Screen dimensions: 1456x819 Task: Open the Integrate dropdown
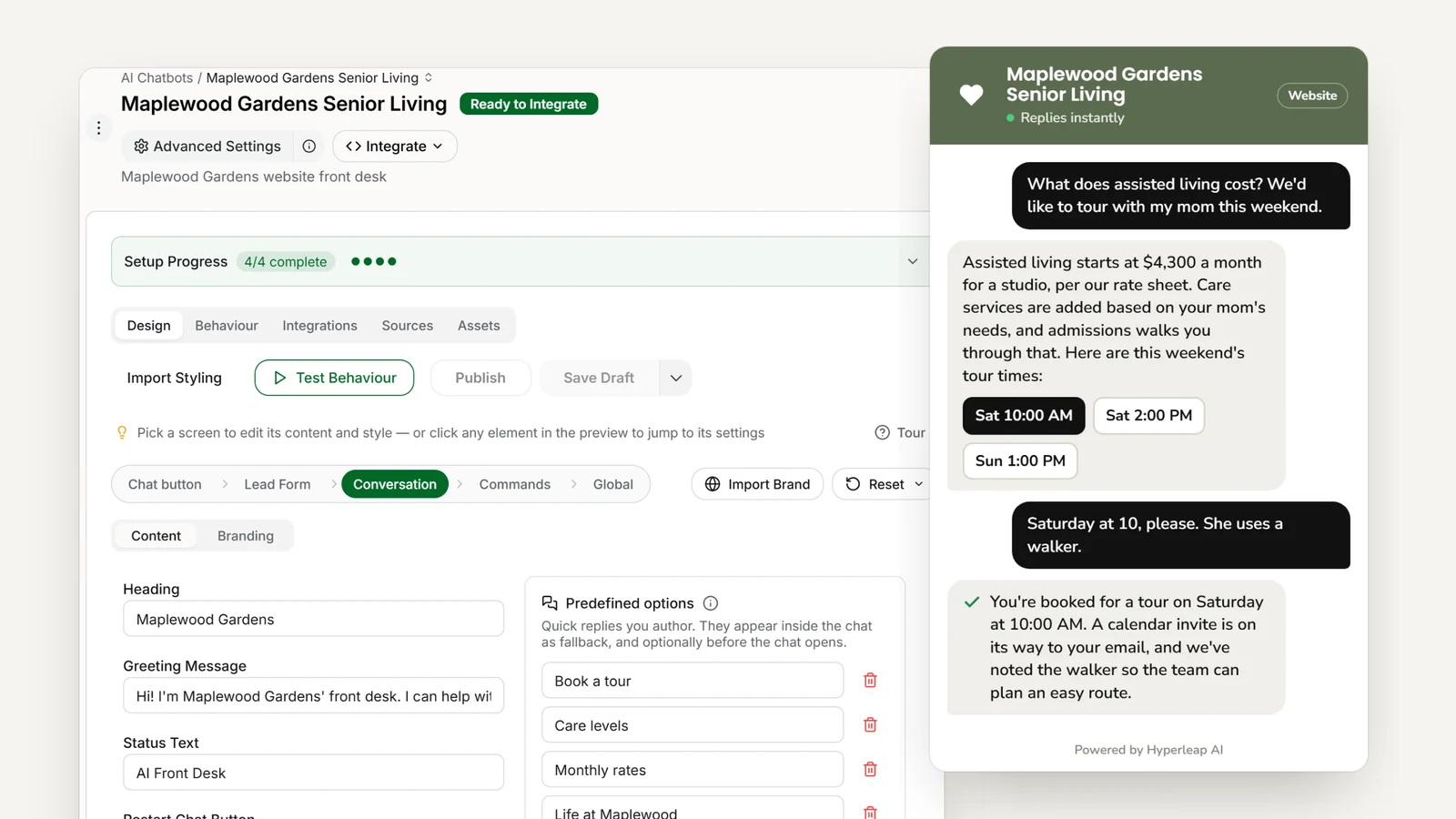[395, 147]
